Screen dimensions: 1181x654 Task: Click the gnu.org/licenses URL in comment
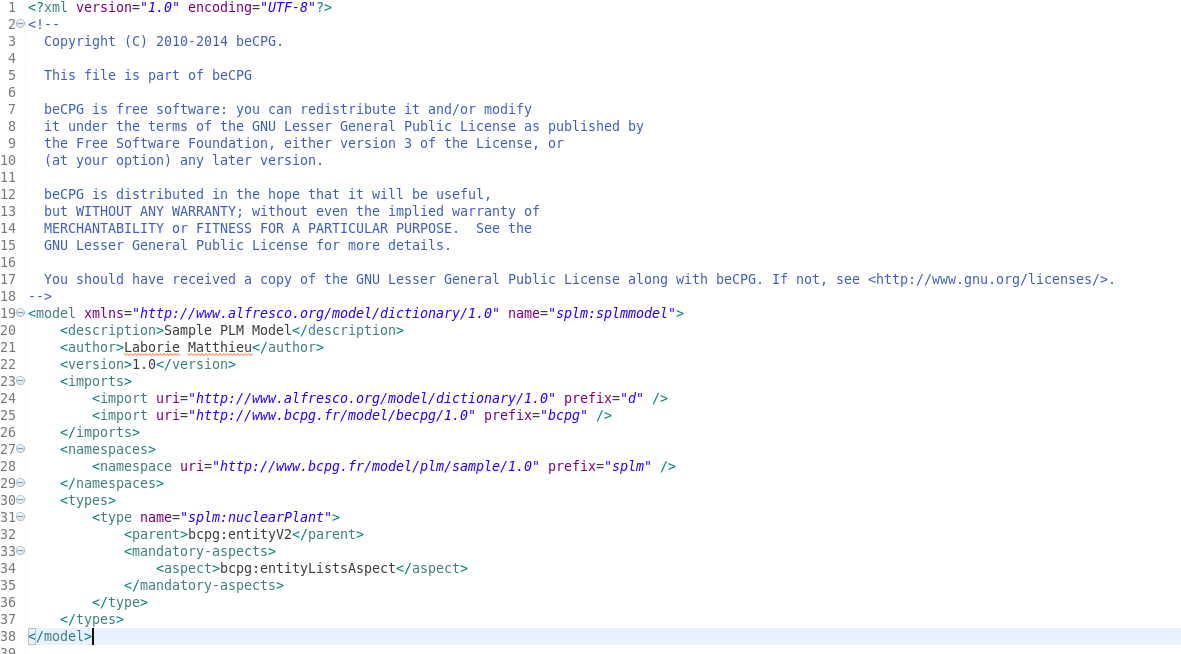click(x=987, y=280)
